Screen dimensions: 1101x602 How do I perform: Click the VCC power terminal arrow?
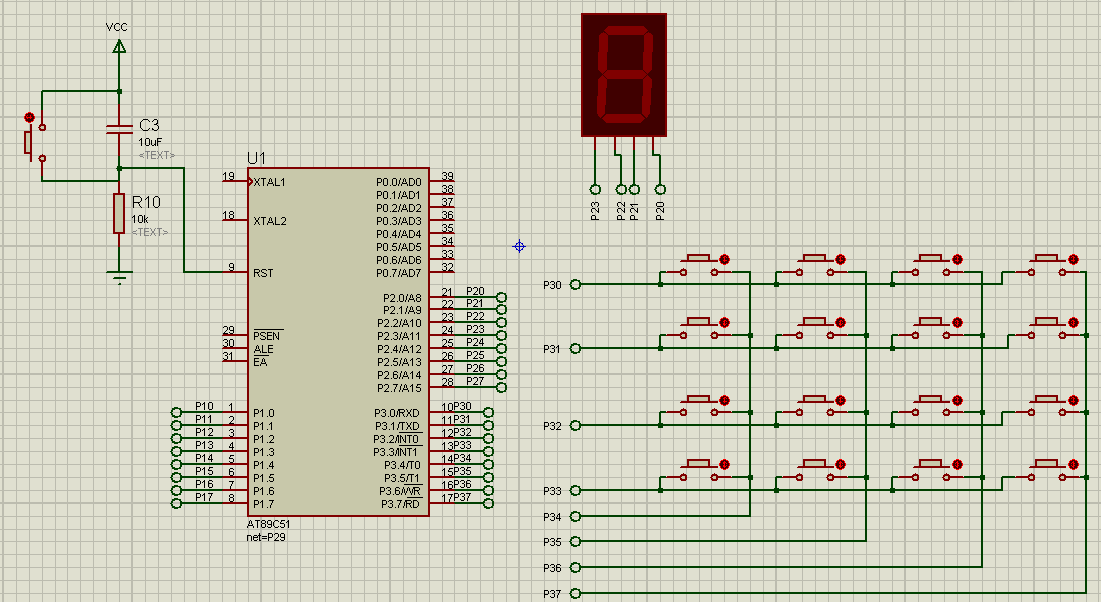[119, 45]
